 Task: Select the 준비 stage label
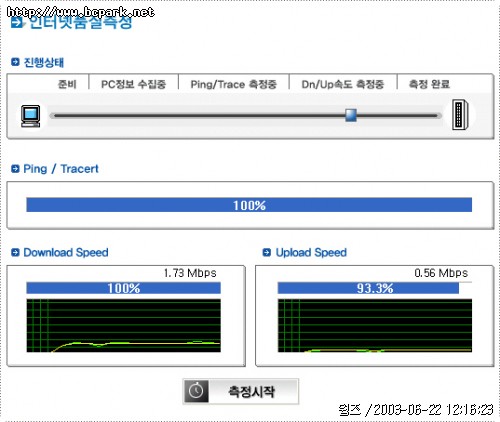(67, 84)
